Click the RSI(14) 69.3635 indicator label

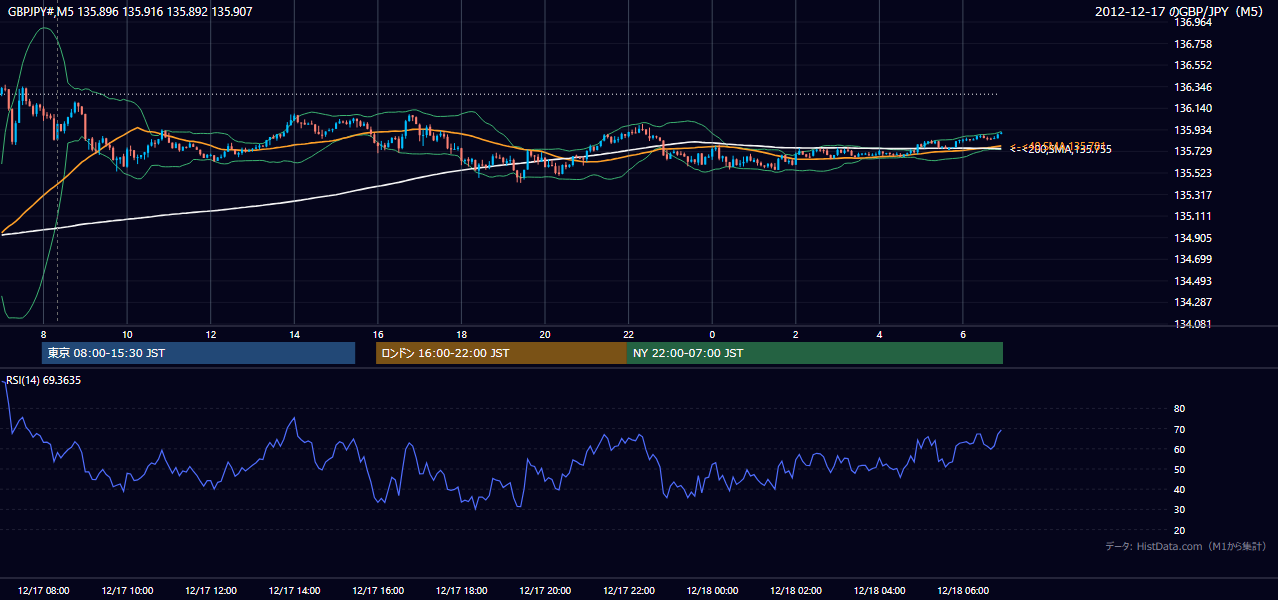[45, 380]
